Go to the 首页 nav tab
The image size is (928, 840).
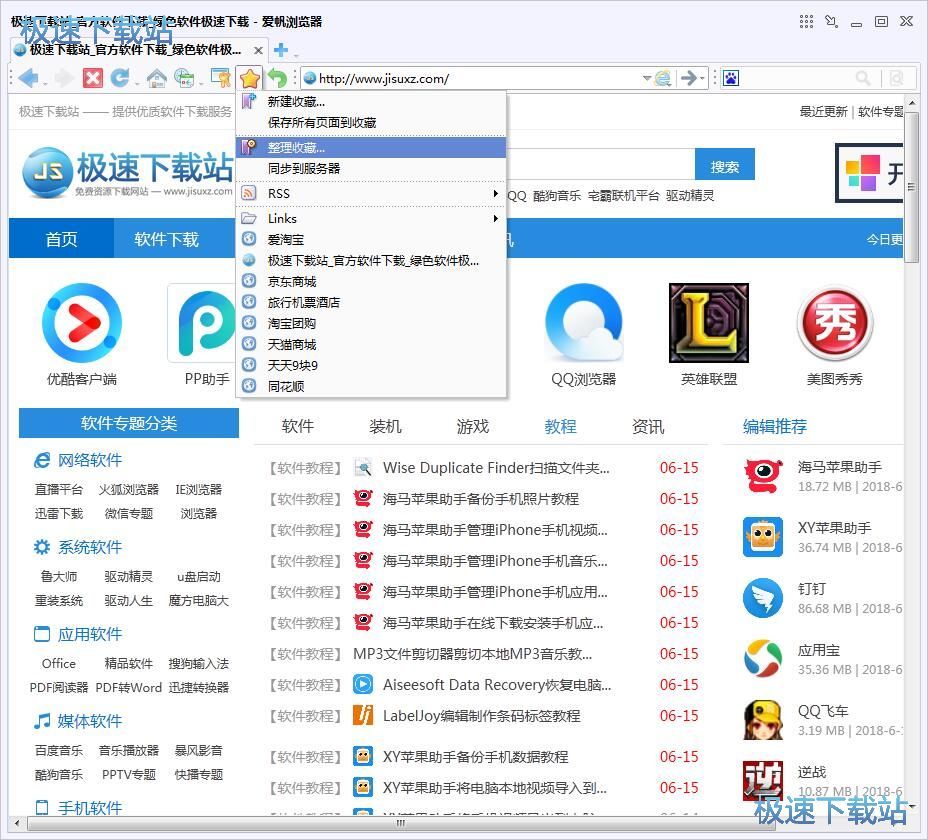pyautogui.click(x=62, y=239)
